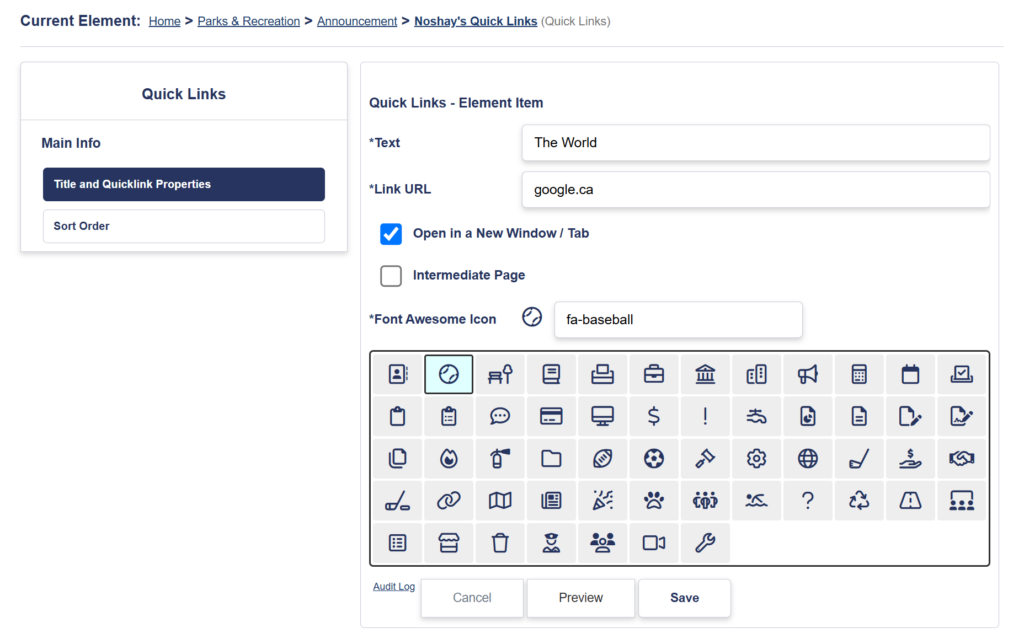Select the handshake icon
Screen dimensions: 1024x639
point(961,458)
